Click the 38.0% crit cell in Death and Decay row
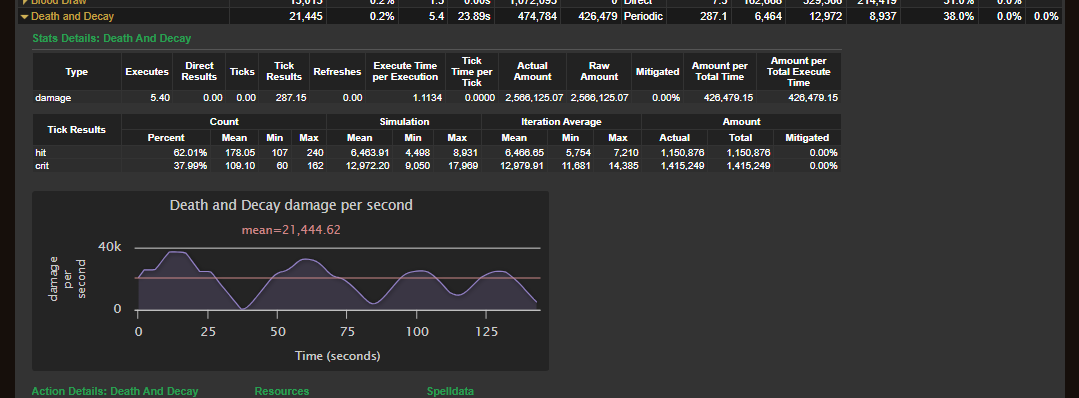Viewport: 1079px width, 398px height. click(x=959, y=16)
